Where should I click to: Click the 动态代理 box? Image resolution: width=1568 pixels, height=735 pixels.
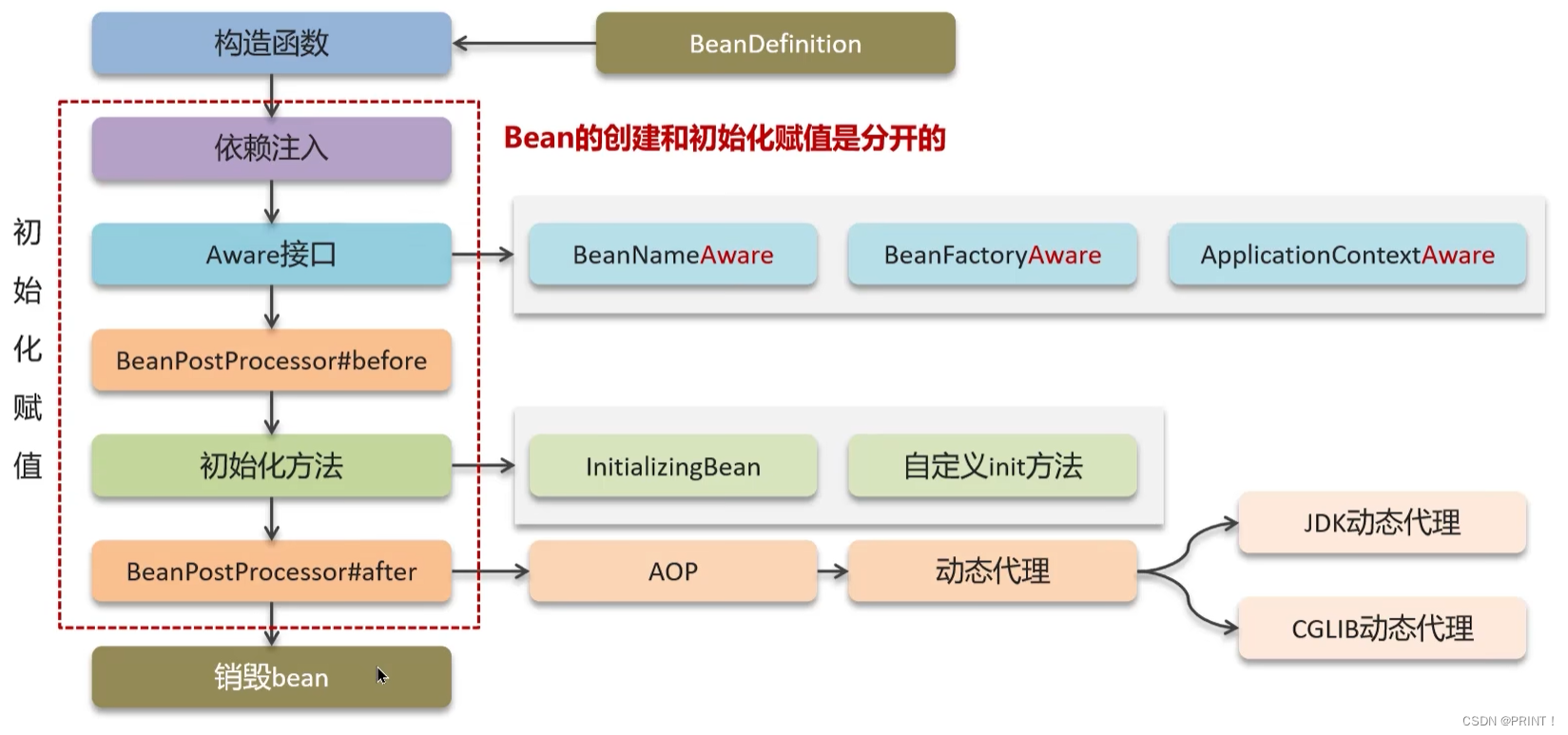tap(993, 571)
